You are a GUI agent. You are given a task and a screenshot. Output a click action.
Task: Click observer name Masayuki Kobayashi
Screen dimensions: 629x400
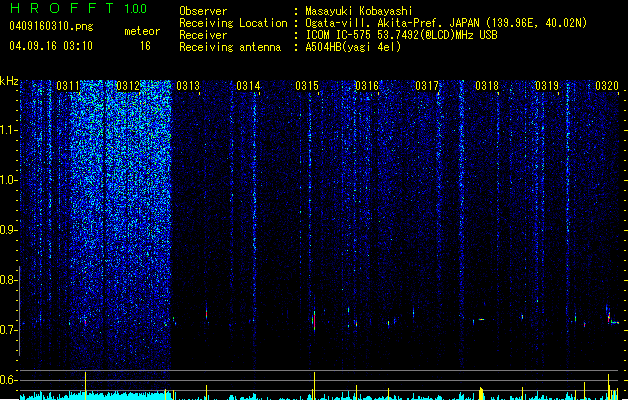(359, 11)
